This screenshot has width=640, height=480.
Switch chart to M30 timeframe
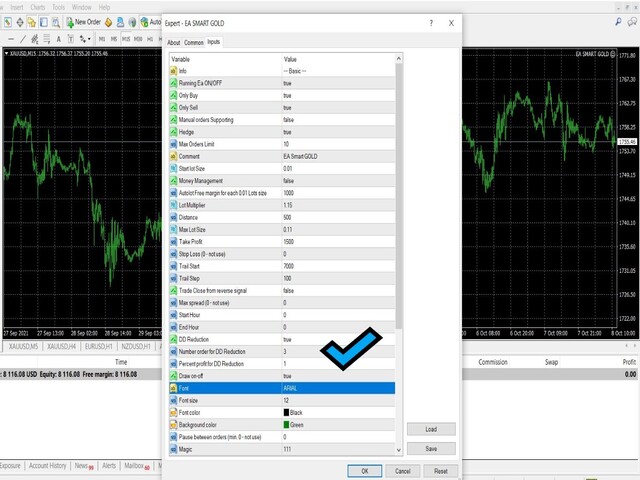click(138, 39)
